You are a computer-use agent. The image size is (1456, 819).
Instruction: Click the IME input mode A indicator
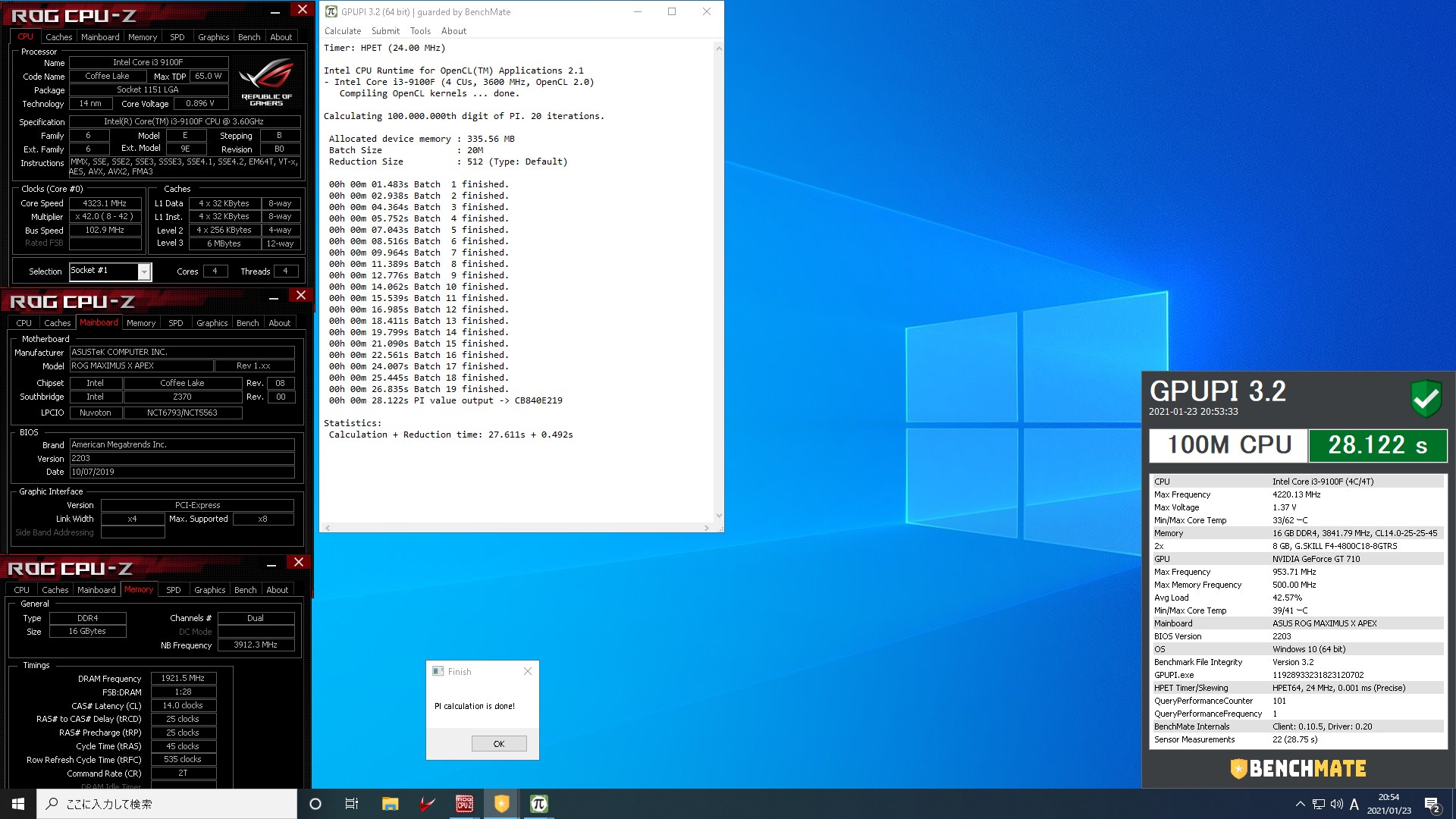(1354, 804)
